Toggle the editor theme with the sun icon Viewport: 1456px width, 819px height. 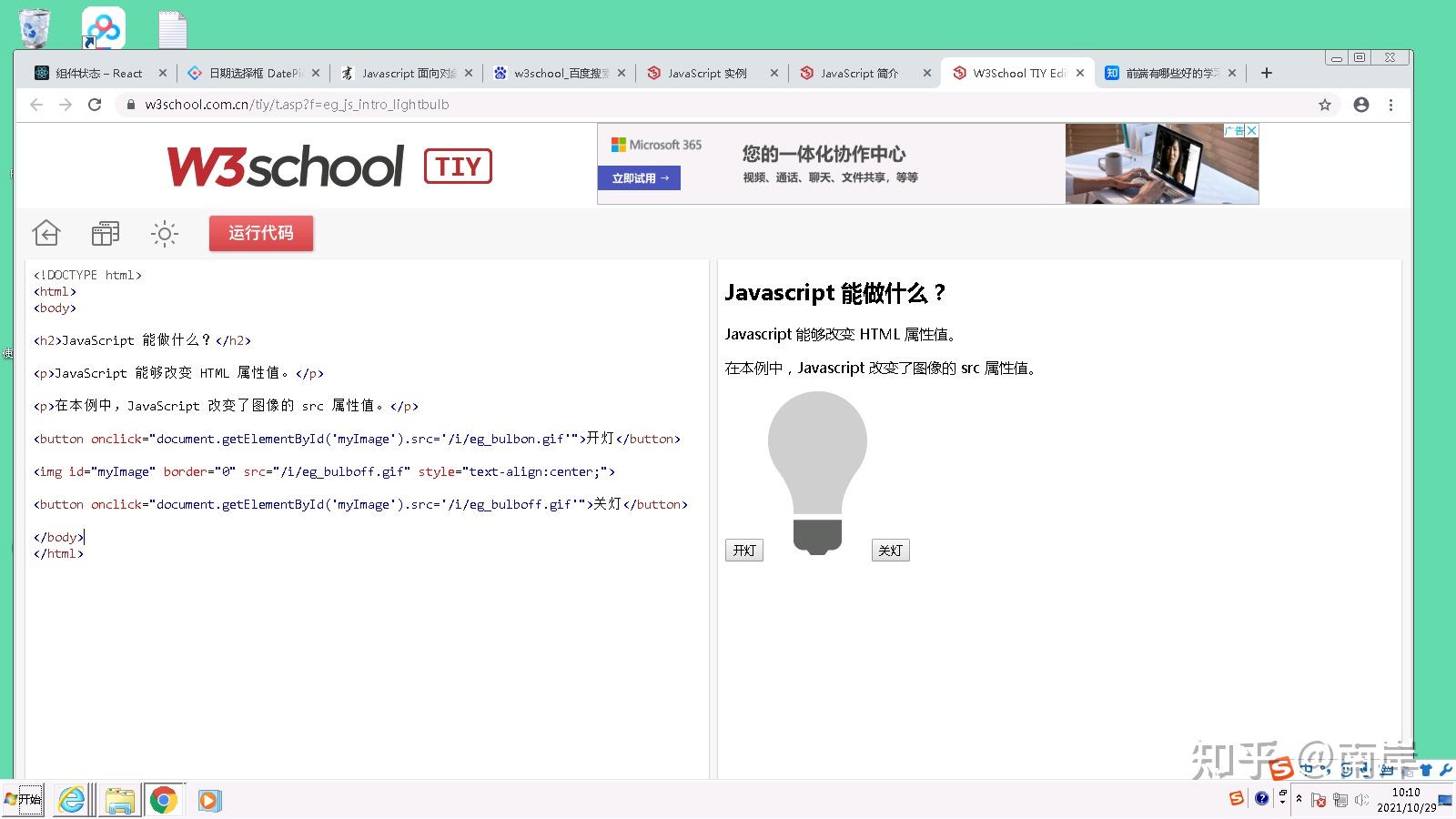coord(164,233)
